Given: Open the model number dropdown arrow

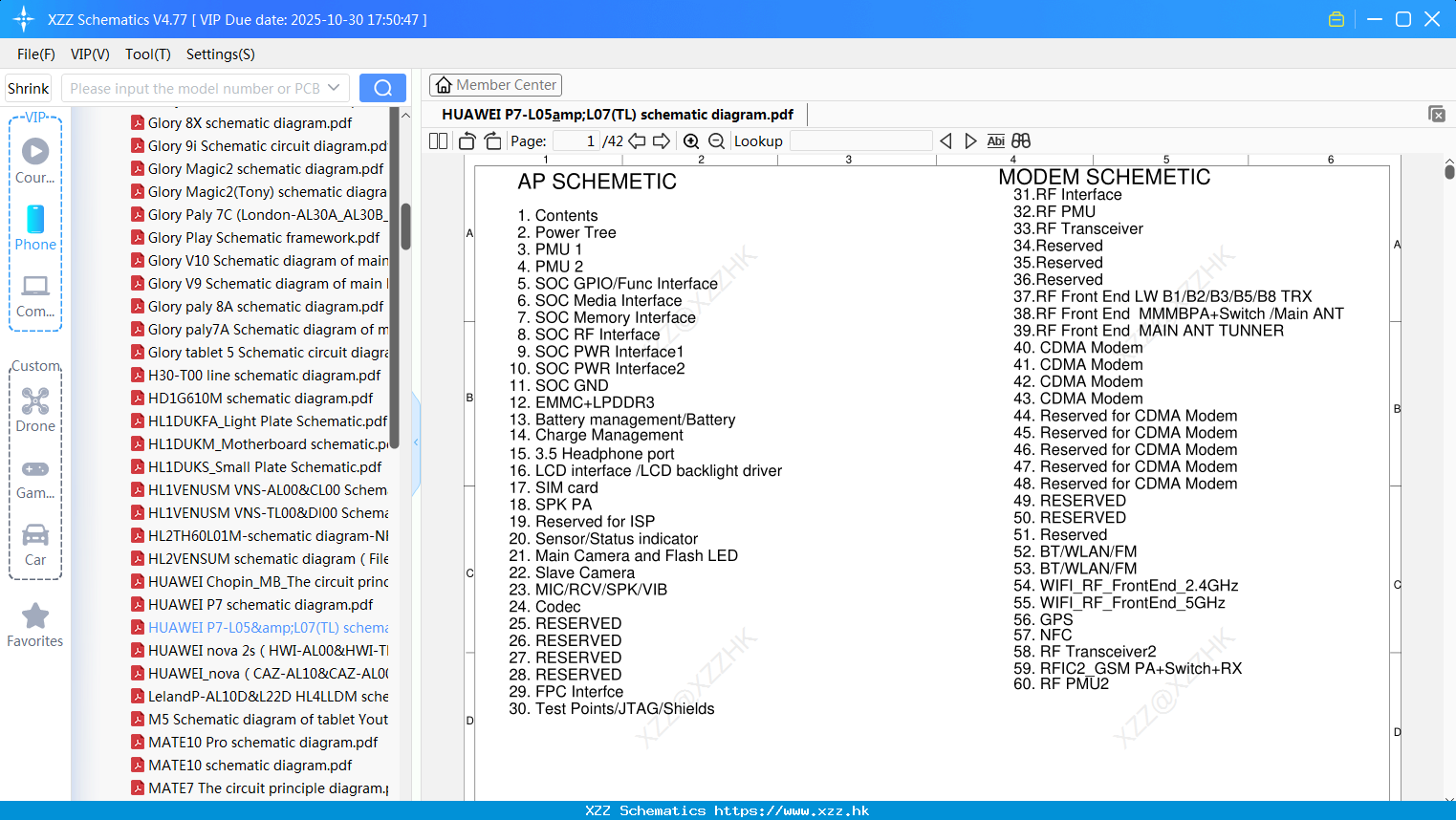Looking at the screenshot, I should tap(334, 88).
